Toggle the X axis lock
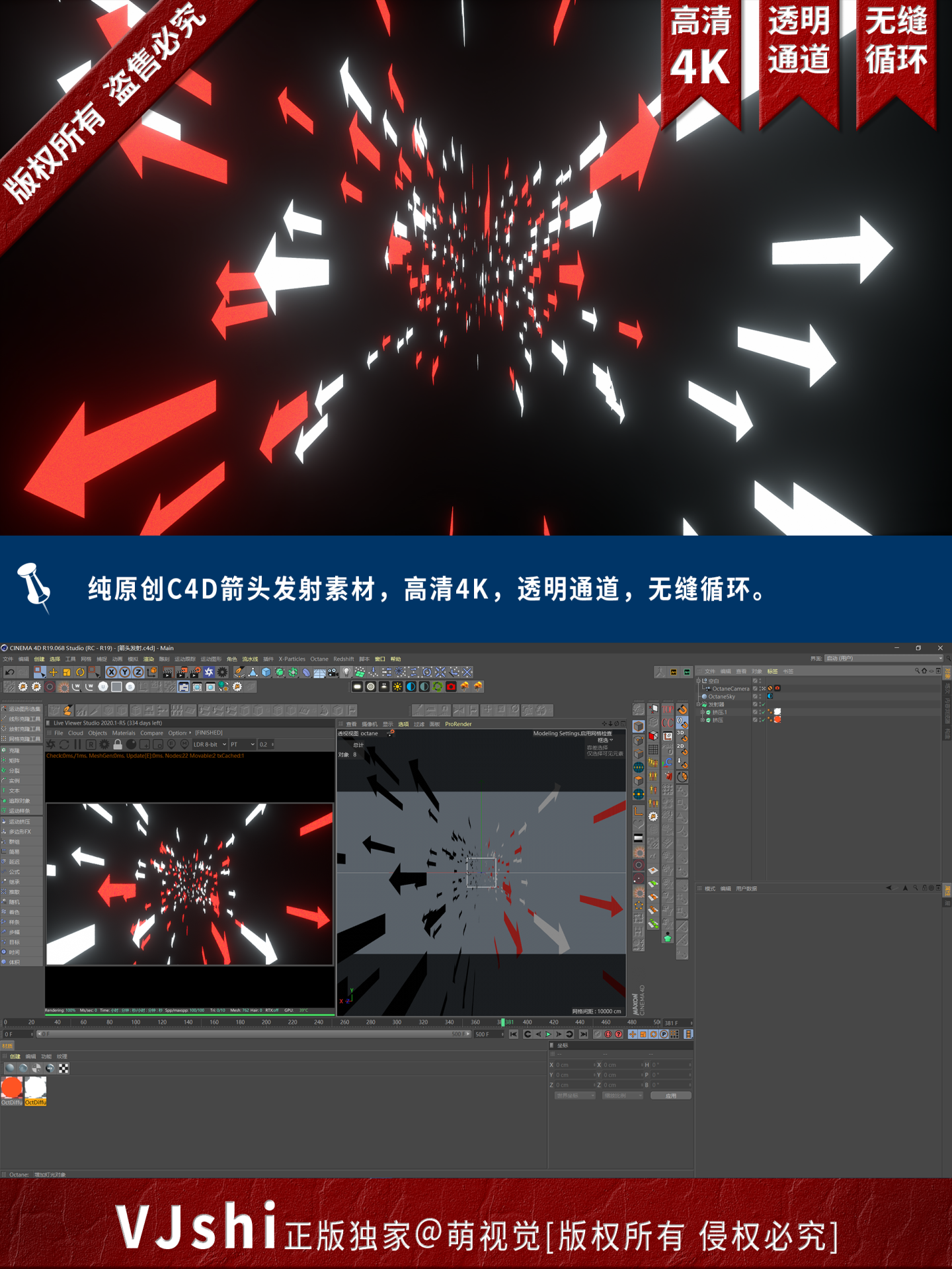Viewport: 952px width, 1269px height. tap(112, 672)
